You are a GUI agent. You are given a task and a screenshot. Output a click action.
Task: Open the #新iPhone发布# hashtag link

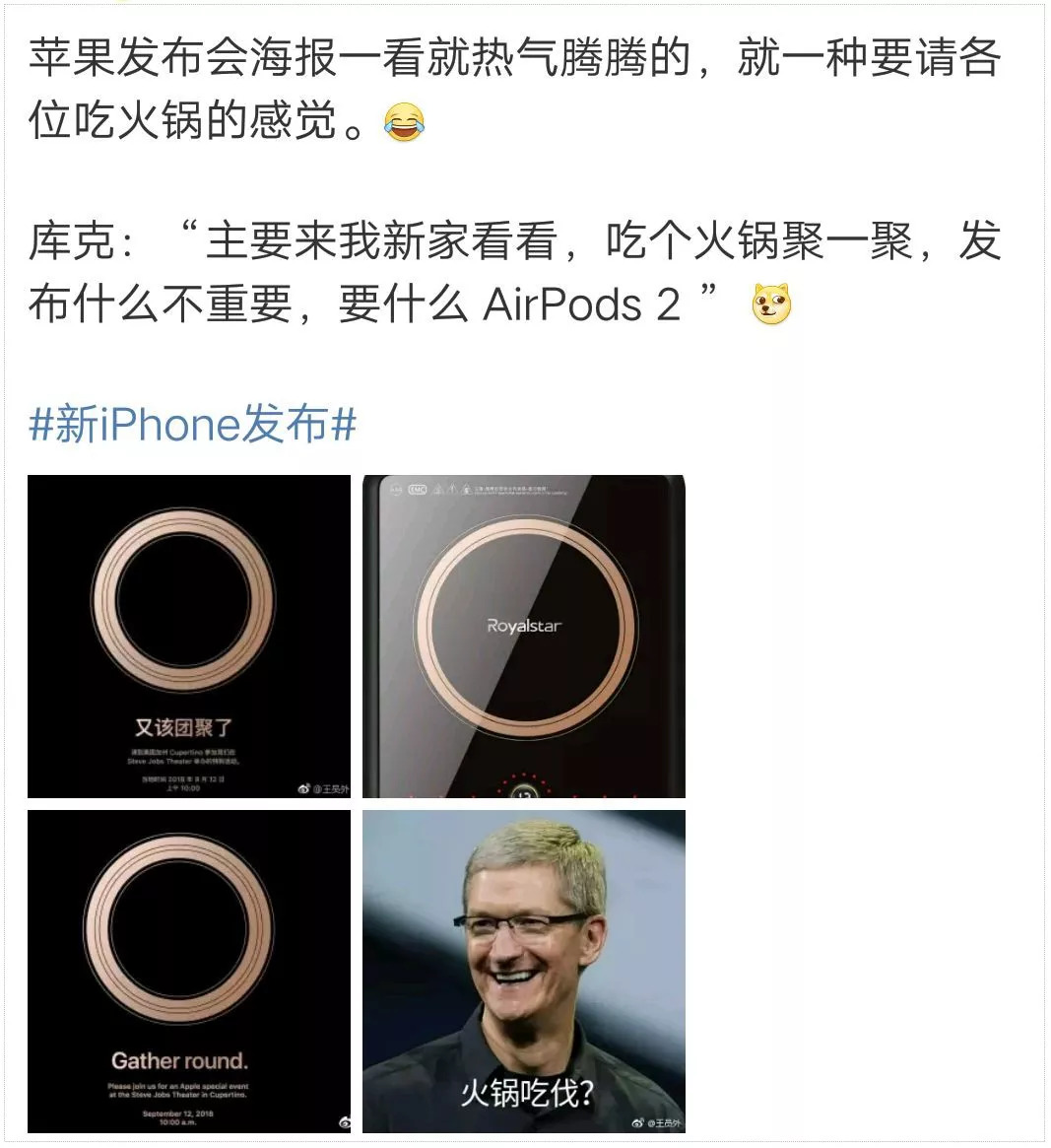tap(192, 424)
